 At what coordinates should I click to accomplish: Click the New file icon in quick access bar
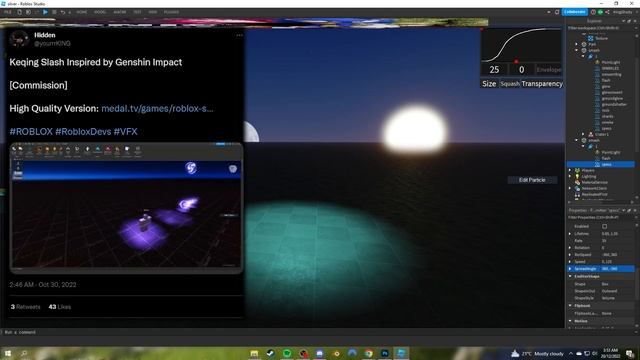(x=19, y=12)
